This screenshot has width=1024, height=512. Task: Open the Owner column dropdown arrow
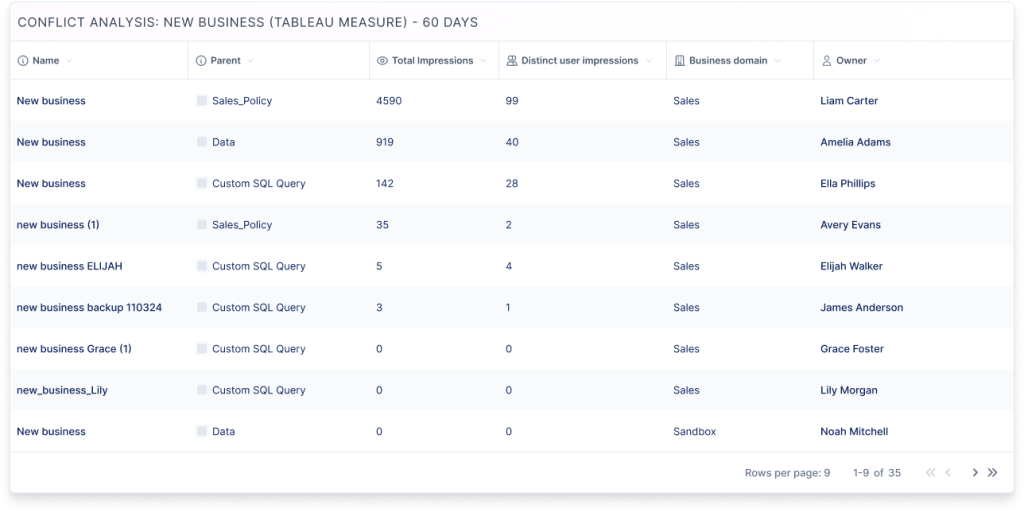(x=876, y=61)
